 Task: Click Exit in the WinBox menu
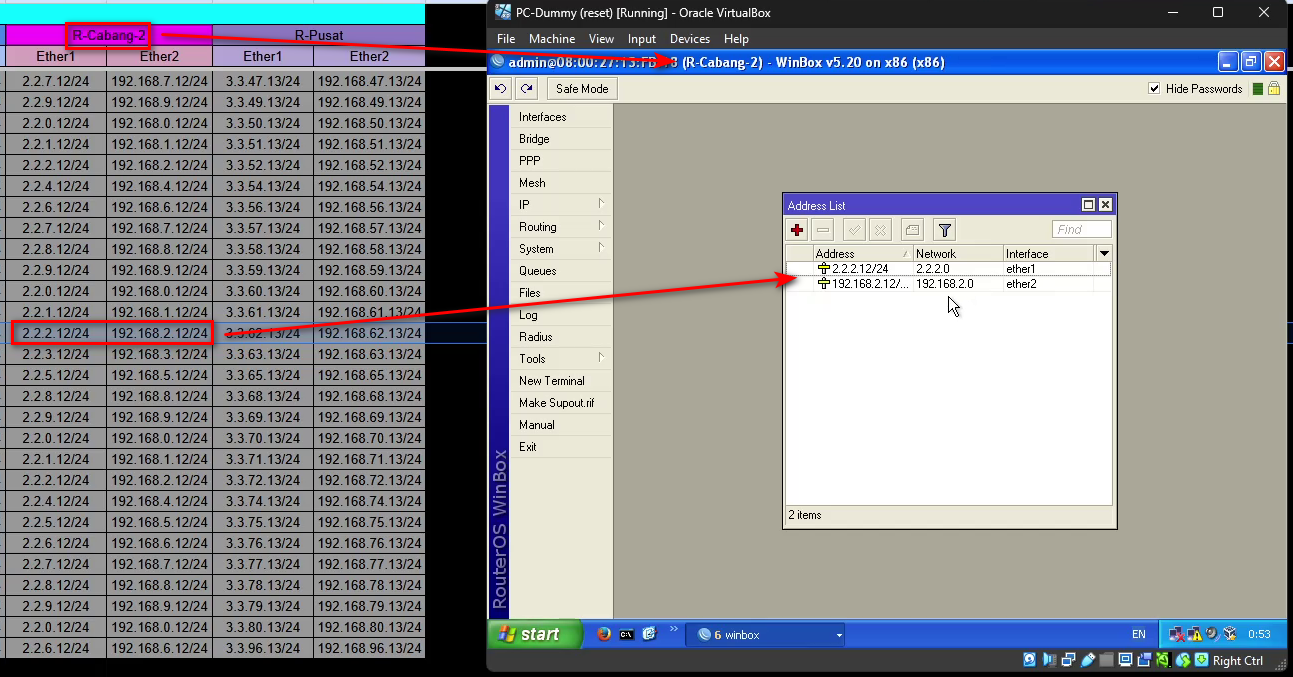coord(561,447)
